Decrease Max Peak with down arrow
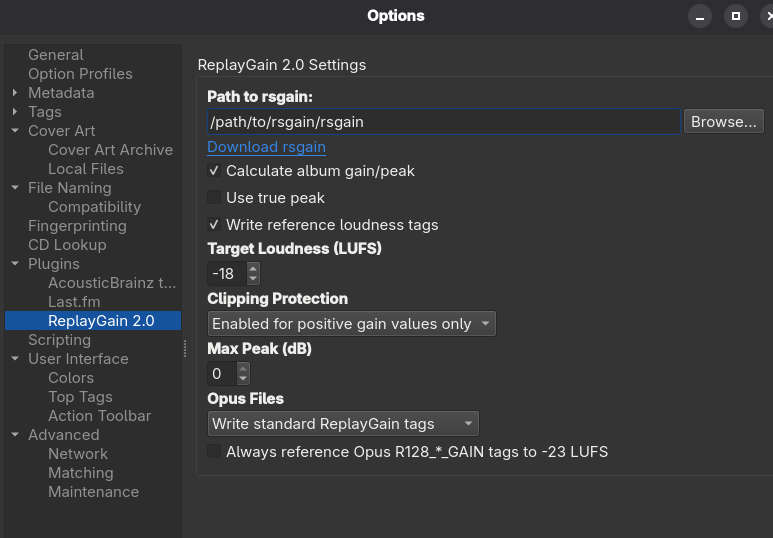This screenshot has height=538, width=773. 243,380
